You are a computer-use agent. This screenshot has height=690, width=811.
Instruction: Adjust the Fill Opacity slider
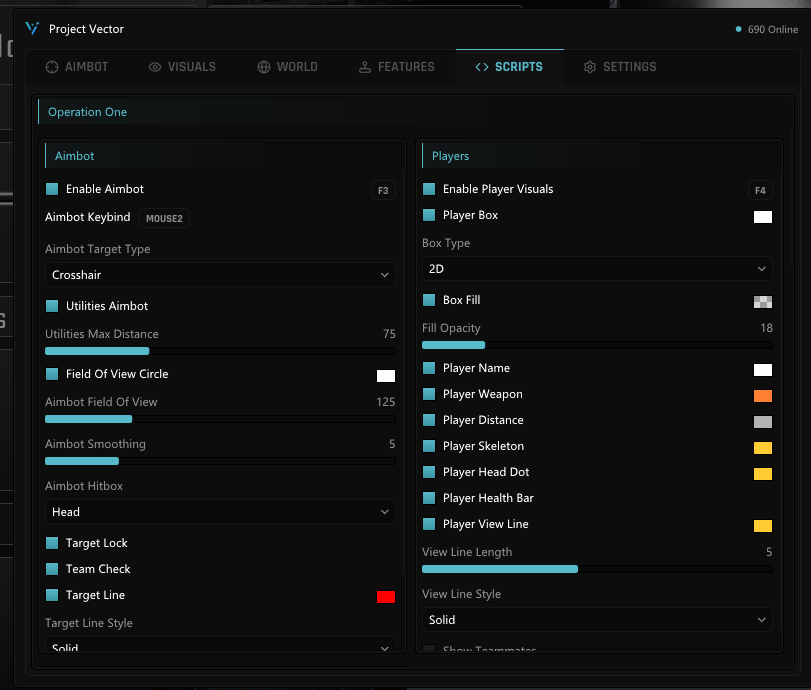597,345
